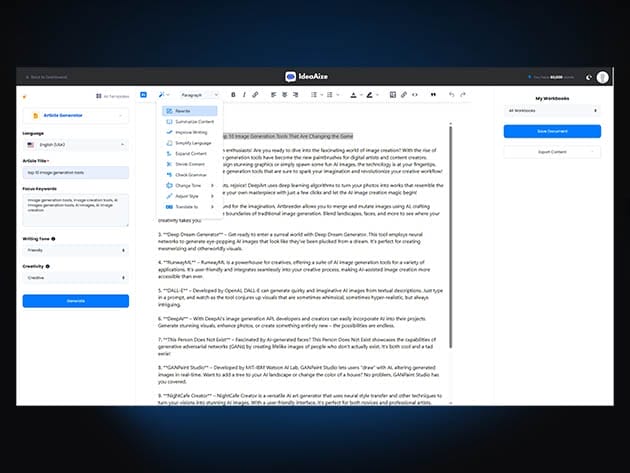This screenshot has height=473, width=630.
Task: Toggle dark mode moon icon
Action: pos(587,77)
